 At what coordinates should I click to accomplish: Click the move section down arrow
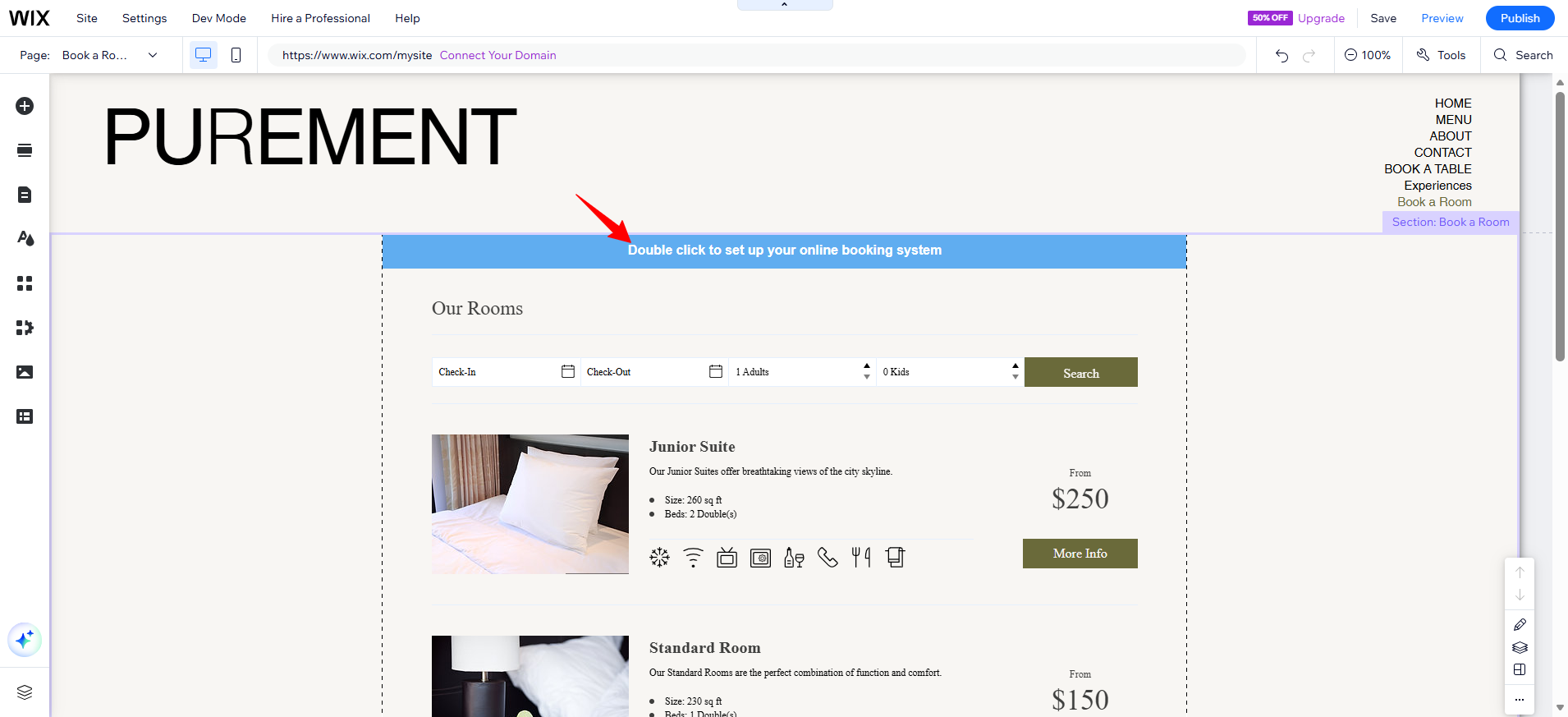(1520, 595)
